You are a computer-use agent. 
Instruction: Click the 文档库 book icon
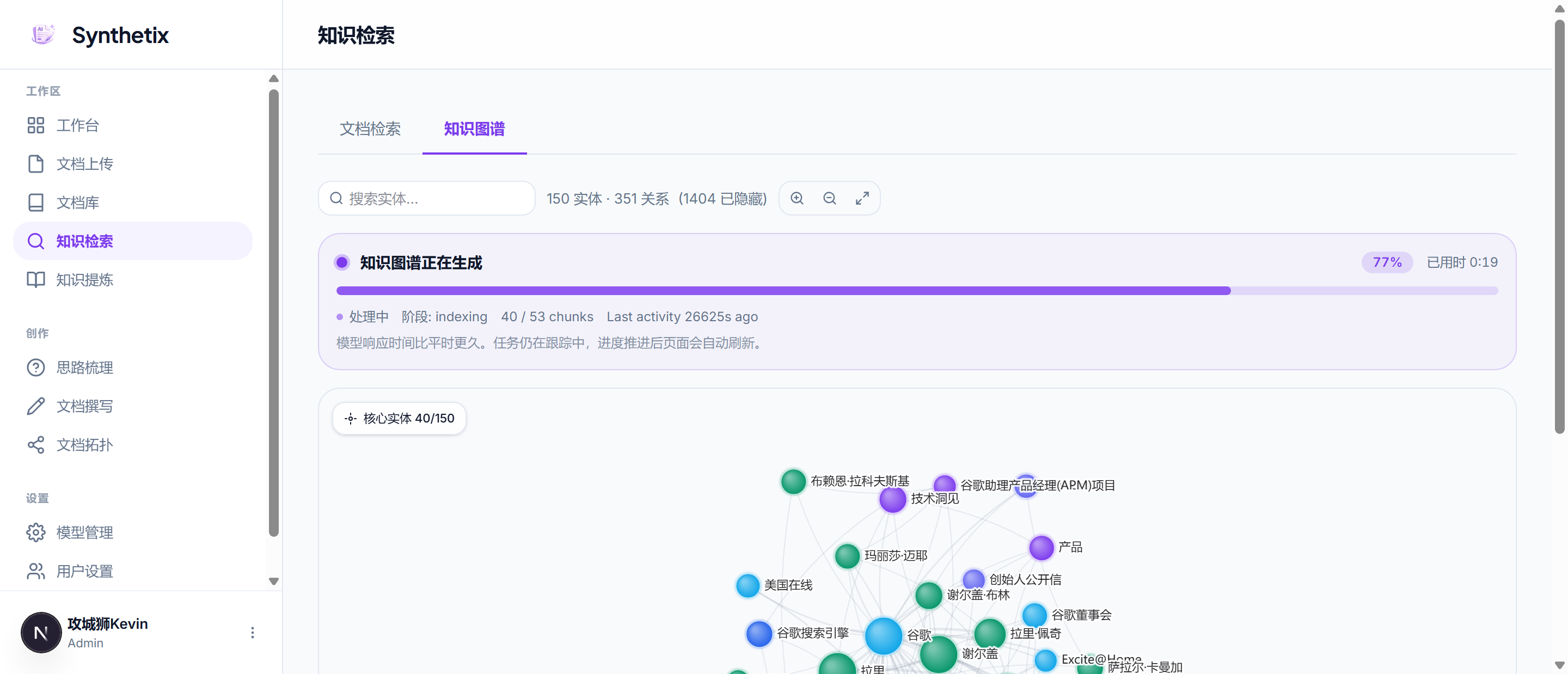(x=36, y=203)
